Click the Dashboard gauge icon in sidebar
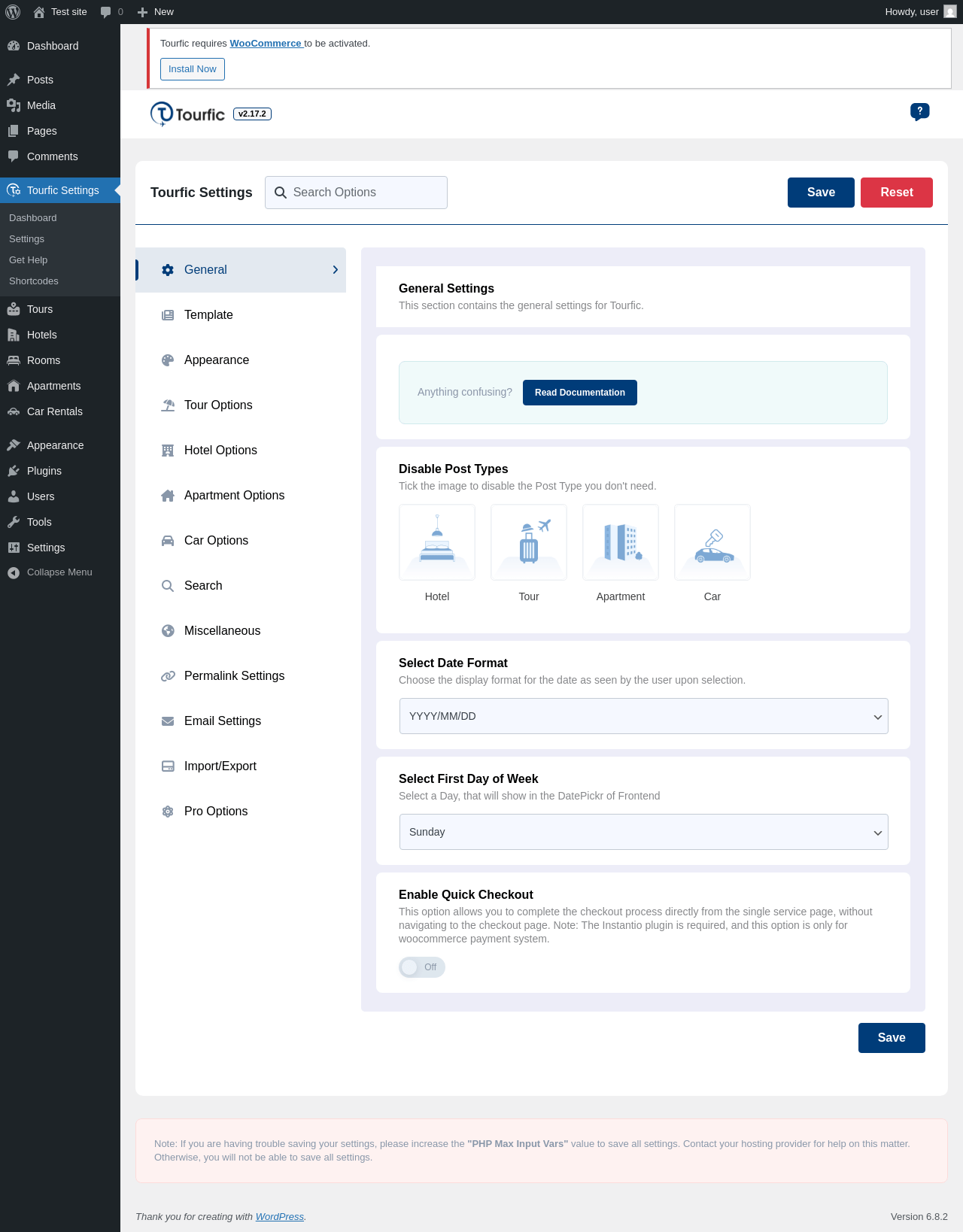 pos(14,46)
